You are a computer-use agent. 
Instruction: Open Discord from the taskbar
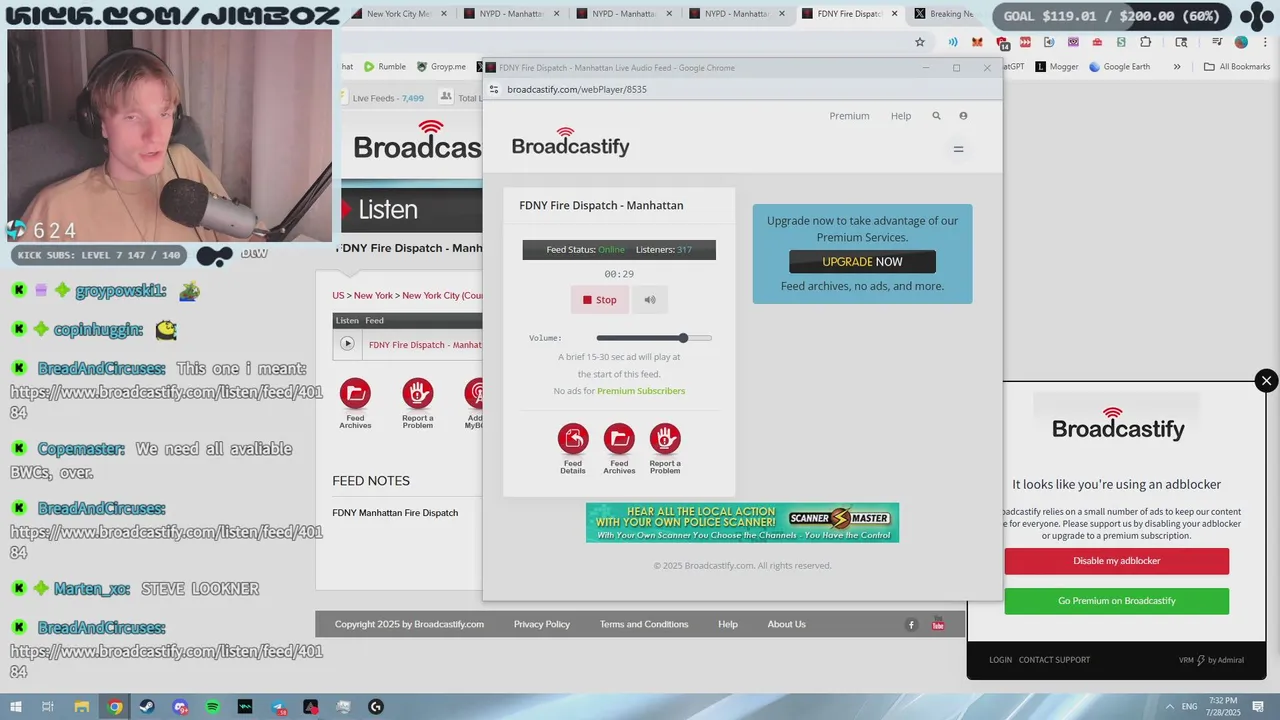pyautogui.click(x=180, y=707)
